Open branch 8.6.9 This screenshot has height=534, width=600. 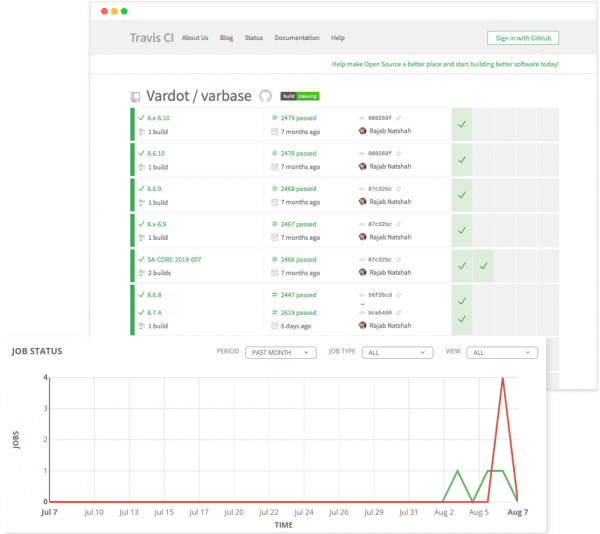(154, 189)
